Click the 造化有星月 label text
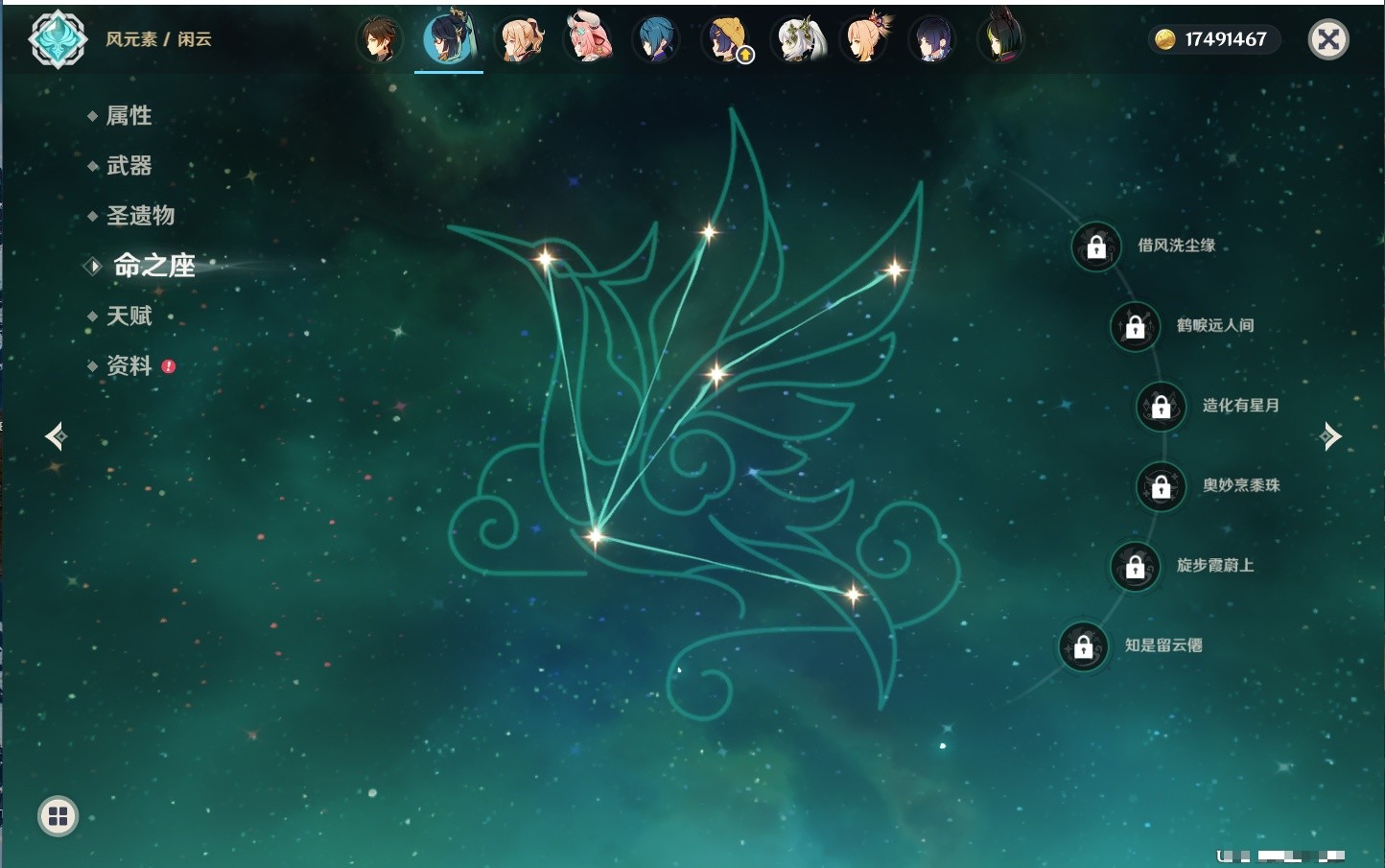Image resolution: width=1385 pixels, height=868 pixels. click(x=1241, y=406)
